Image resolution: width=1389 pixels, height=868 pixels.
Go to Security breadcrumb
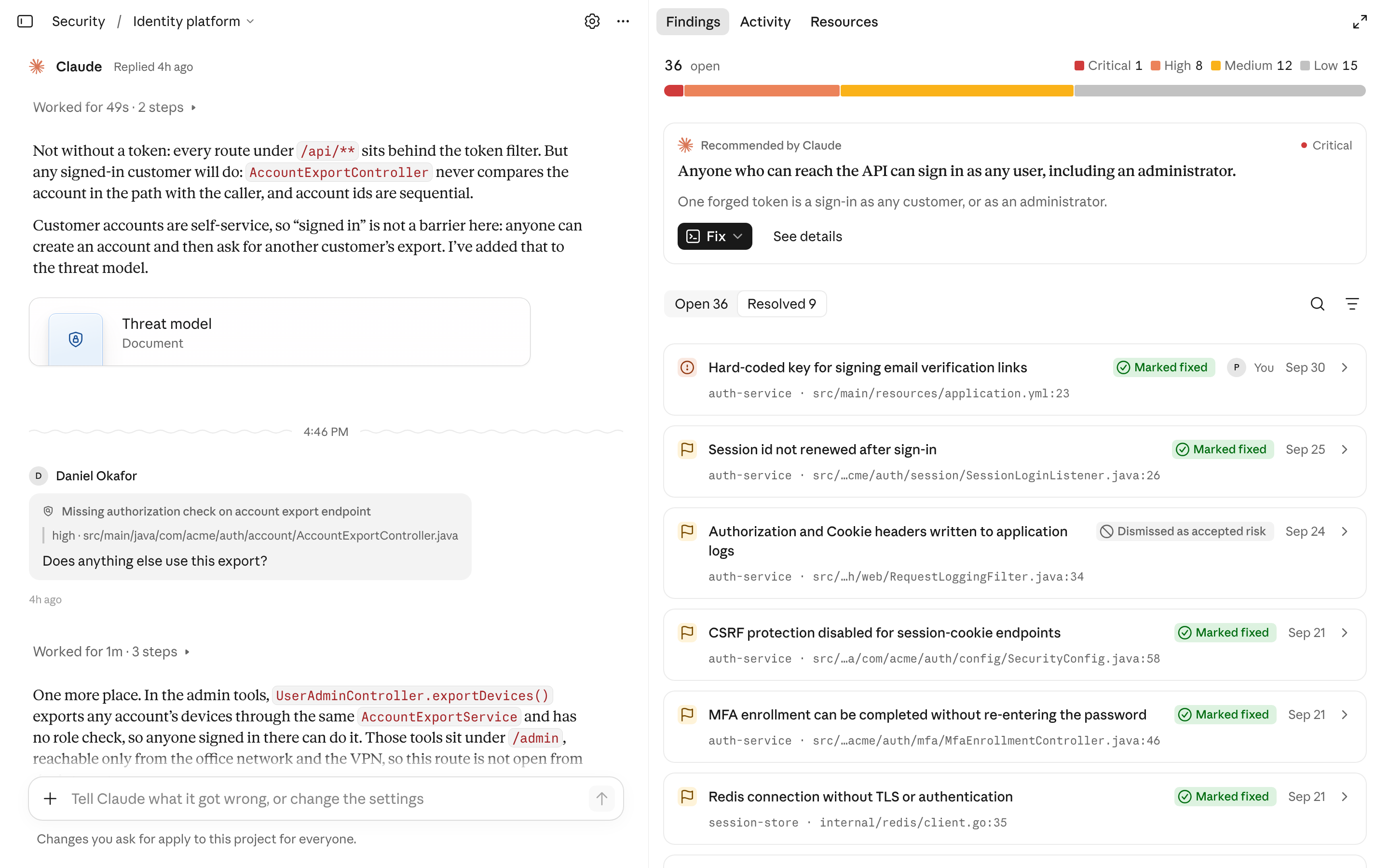[78, 21]
